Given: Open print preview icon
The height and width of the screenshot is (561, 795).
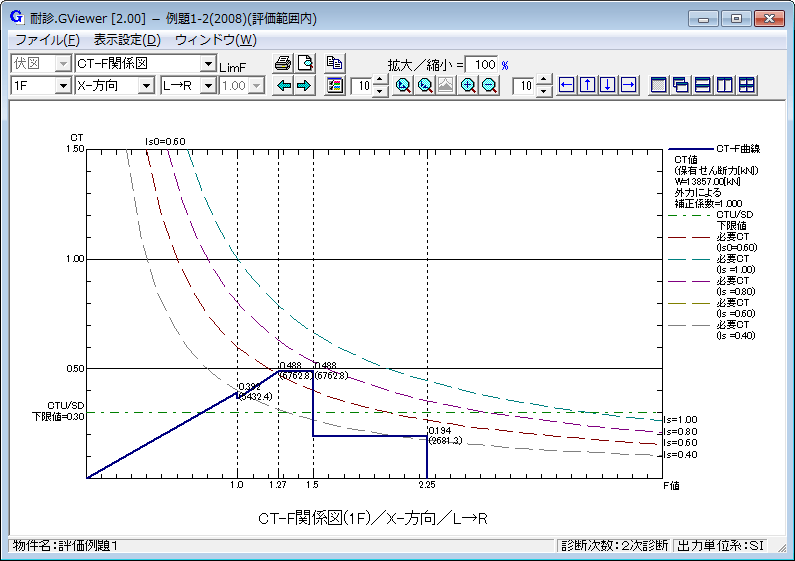Looking at the screenshot, I should pyautogui.click(x=306, y=63).
